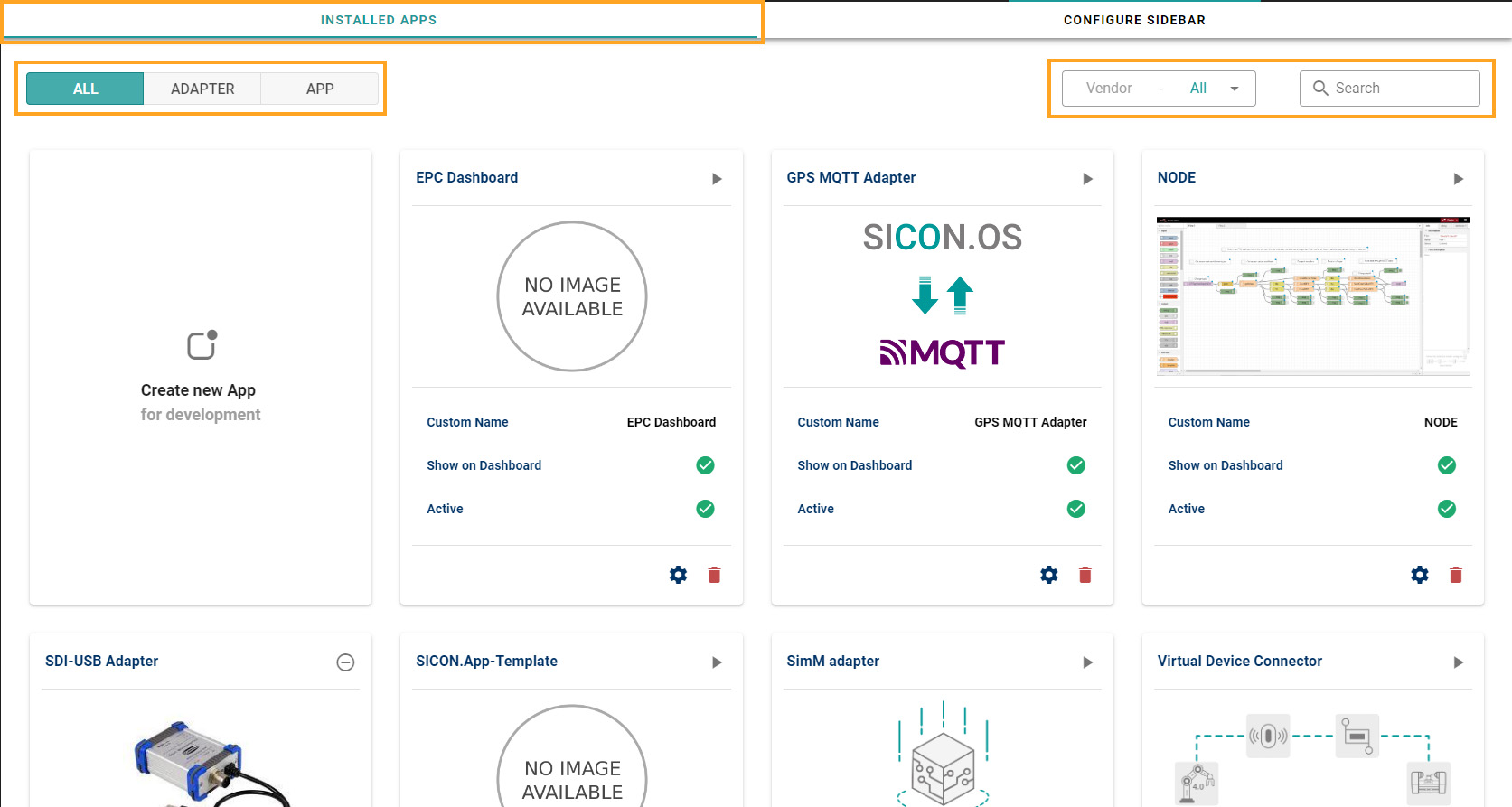Click minus circle icon on SDI-USB Adapter
Viewport: 1512px width, 807px height.
point(345,662)
